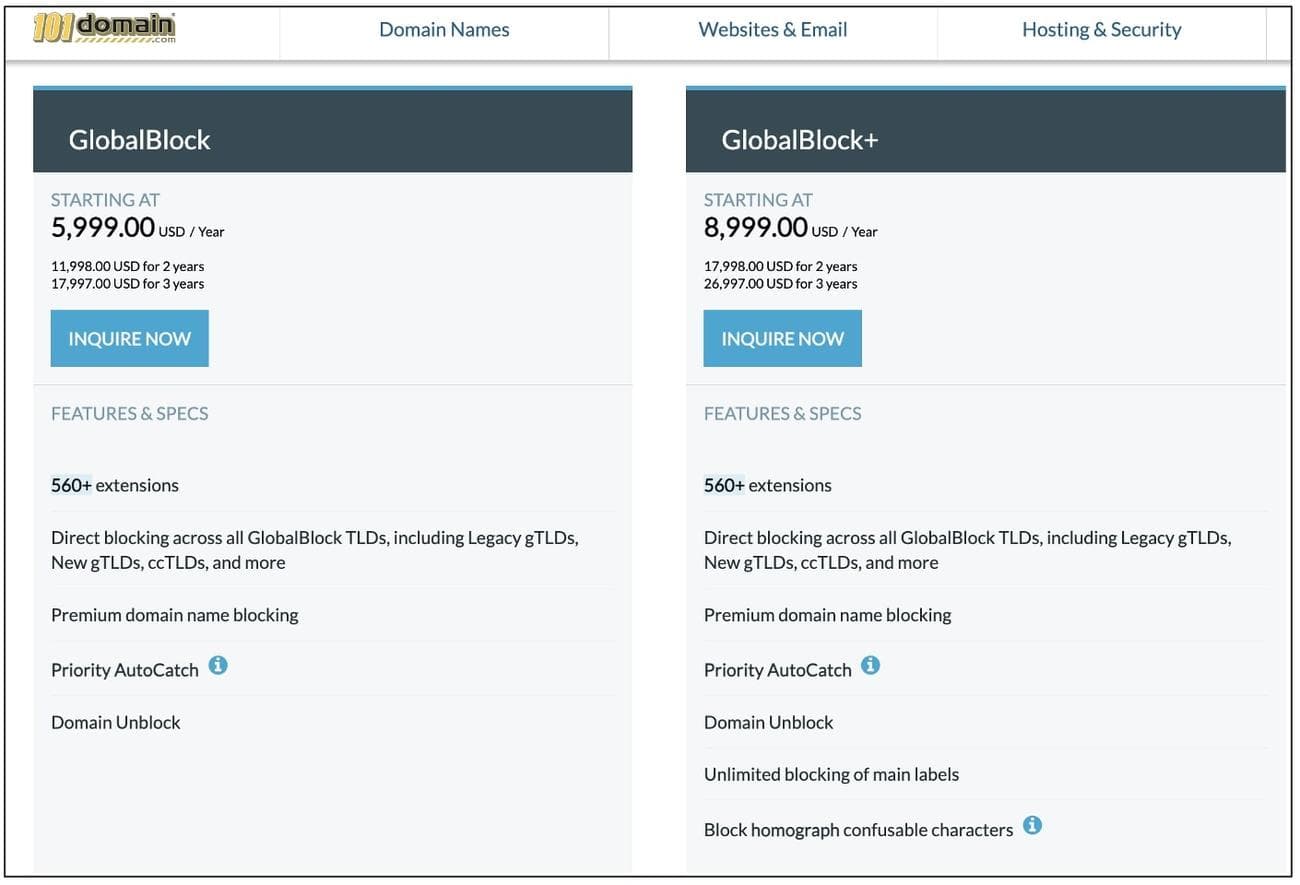Click info icon beside Block homograph confusable characters
1300x885 pixels.
tap(1033, 825)
